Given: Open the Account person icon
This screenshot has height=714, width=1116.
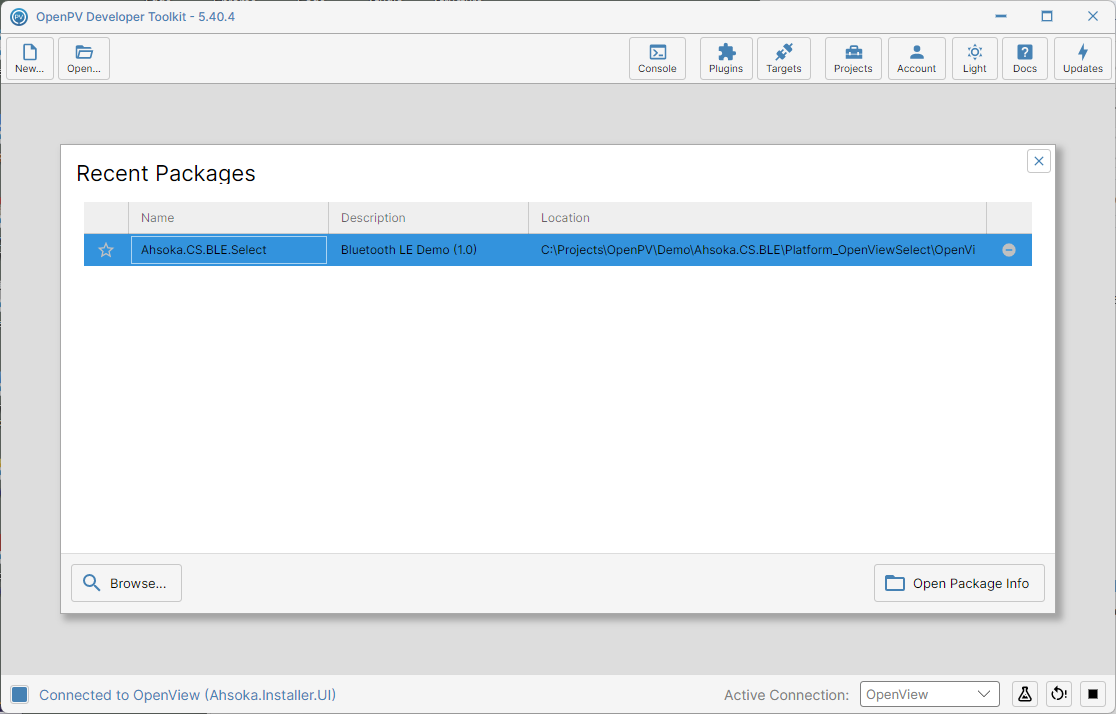Looking at the screenshot, I should (x=917, y=58).
